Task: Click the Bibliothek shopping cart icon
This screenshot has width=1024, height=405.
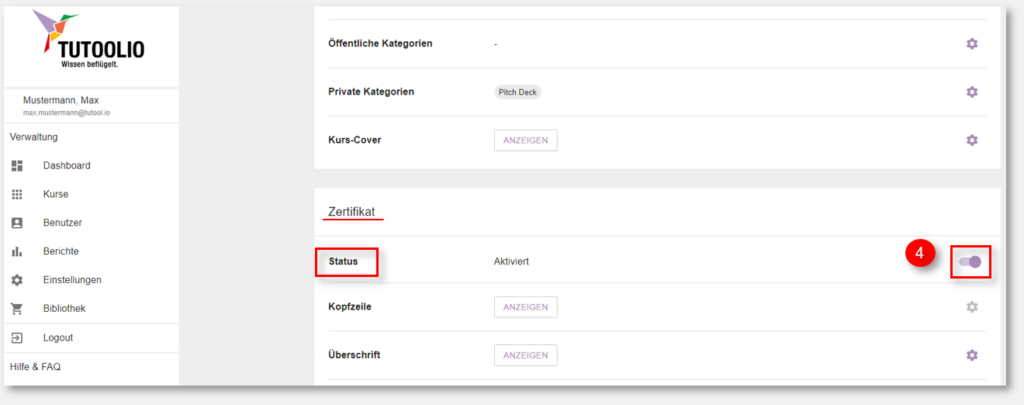Action: pos(18,309)
